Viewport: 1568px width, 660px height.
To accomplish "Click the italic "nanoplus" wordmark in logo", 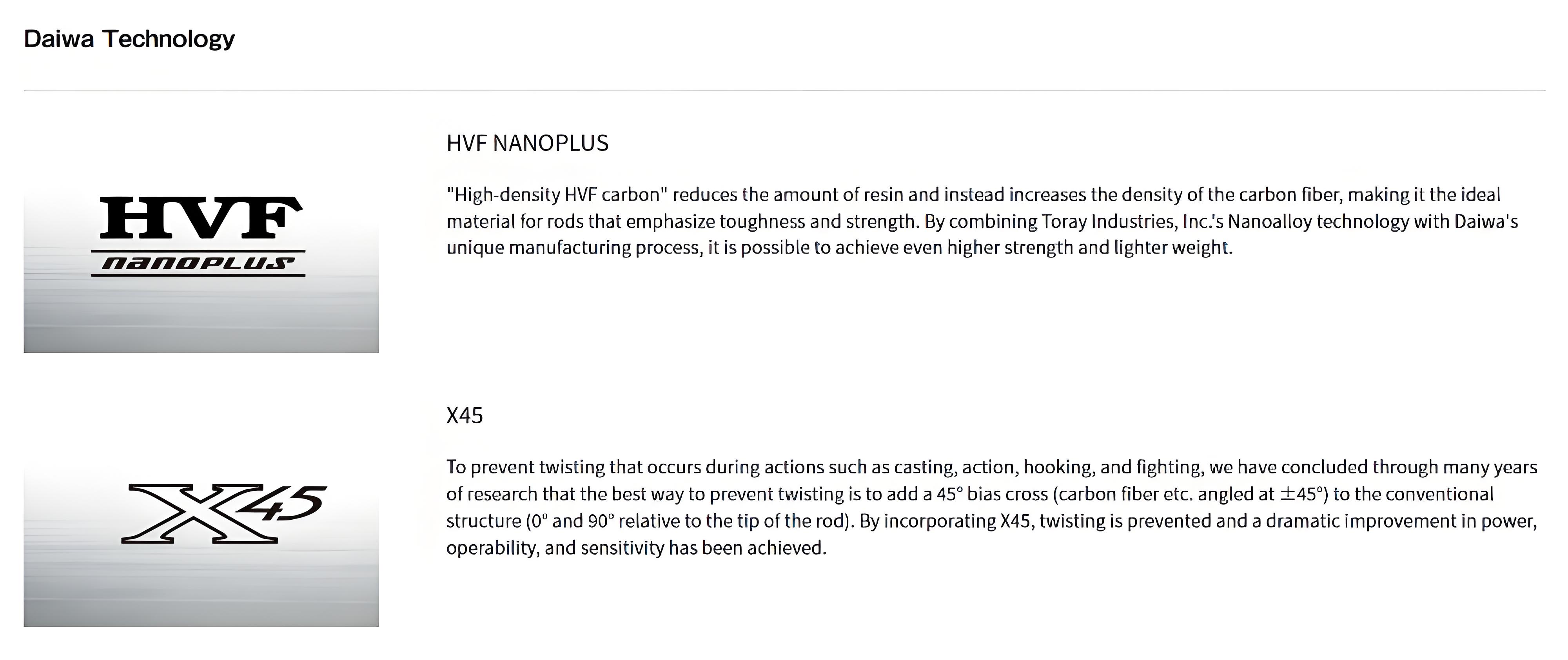I will point(198,263).
